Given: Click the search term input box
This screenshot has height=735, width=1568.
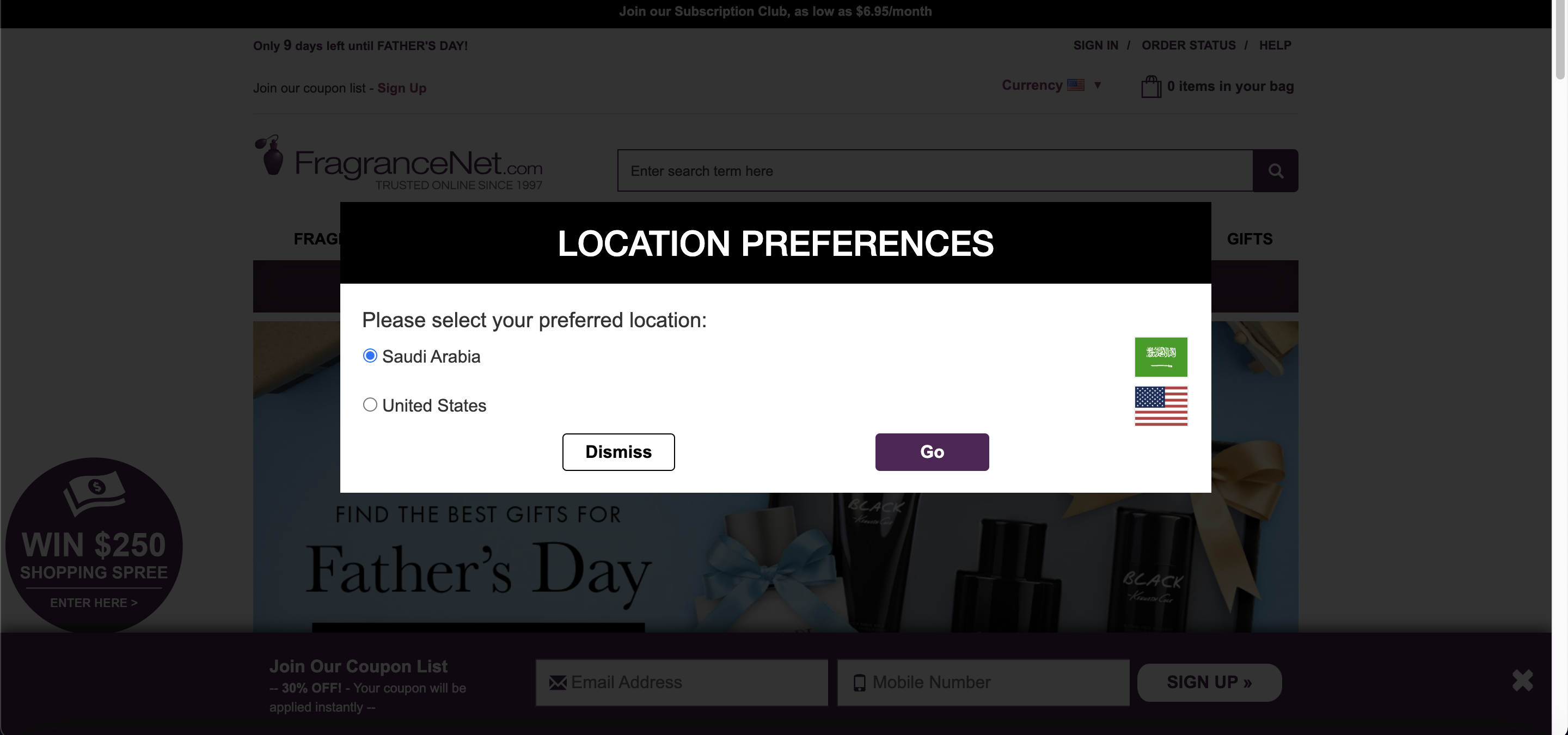Looking at the screenshot, I should pos(935,171).
